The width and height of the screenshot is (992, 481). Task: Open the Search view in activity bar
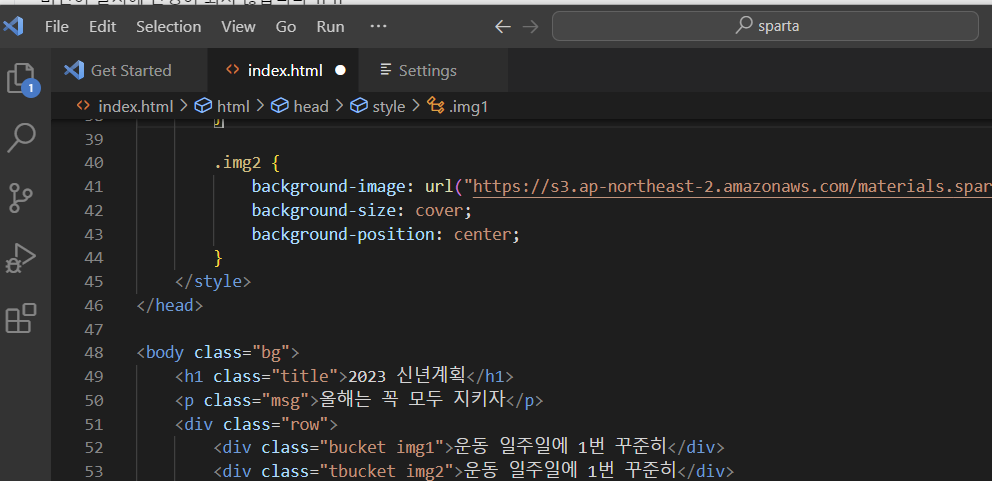(x=22, y=137)
